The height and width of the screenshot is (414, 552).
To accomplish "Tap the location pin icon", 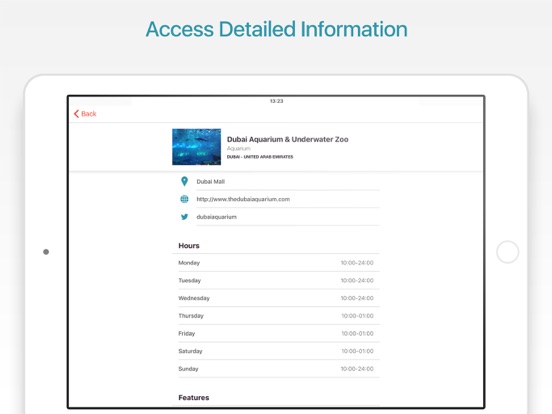I will 184,181.
